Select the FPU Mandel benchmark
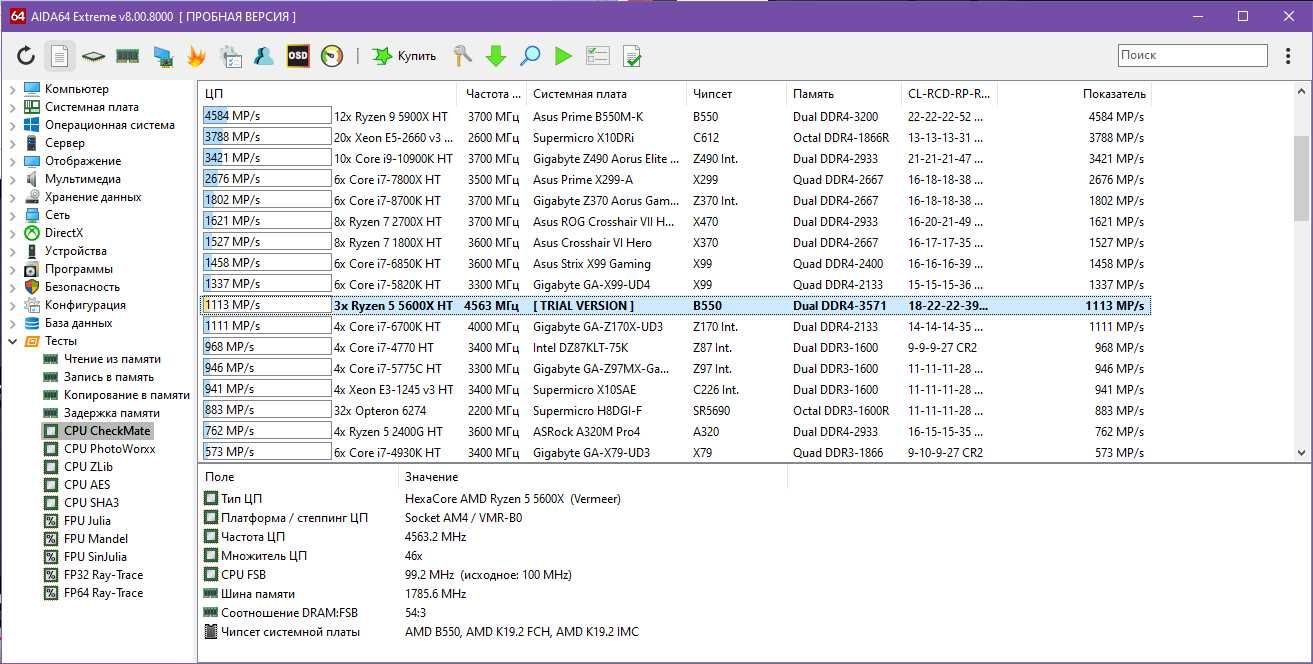Image resolution: width=1313 pixels, height=664 pixels. (x=94, y=539)
